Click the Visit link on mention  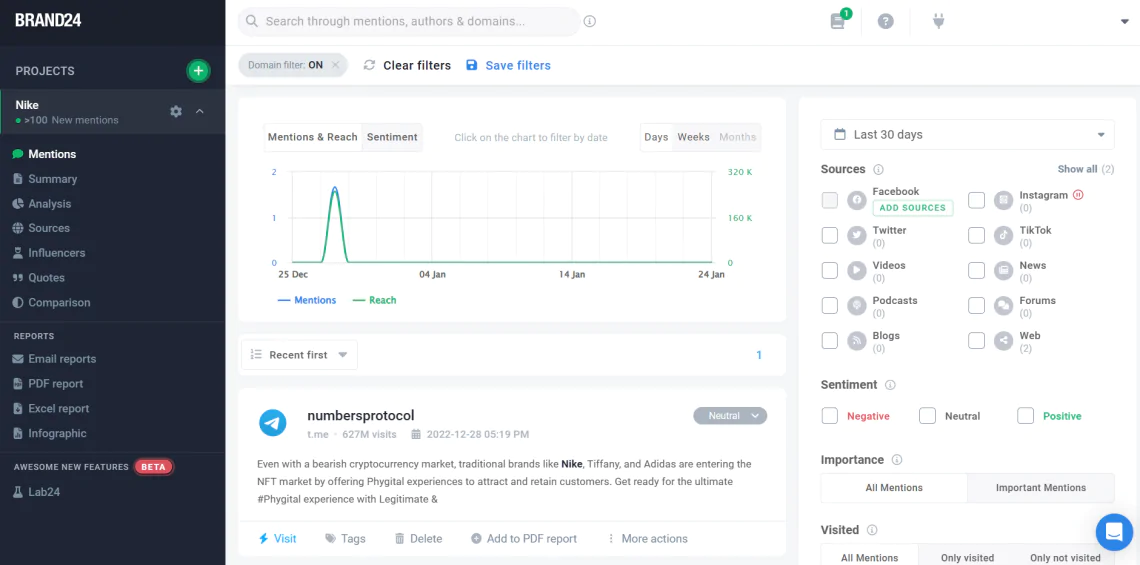pos(278,538)
